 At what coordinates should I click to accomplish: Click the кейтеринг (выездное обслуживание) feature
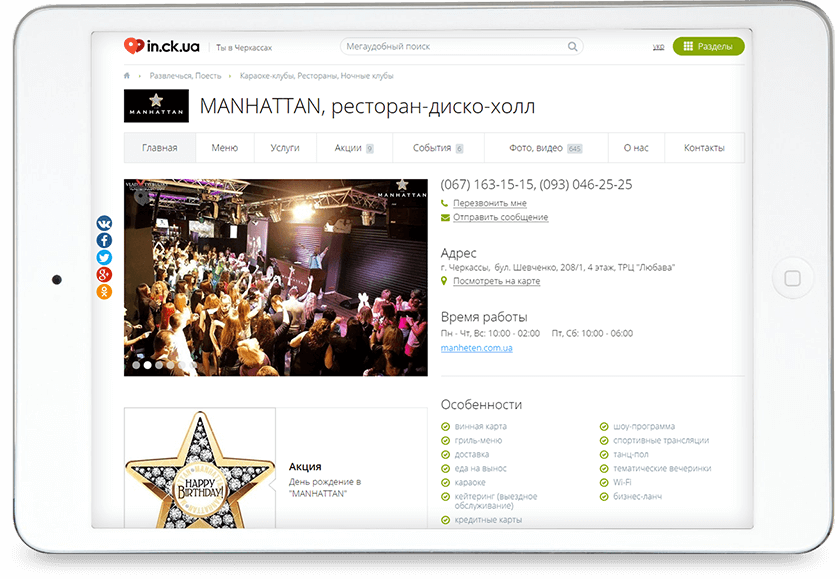tap(495, 501)
